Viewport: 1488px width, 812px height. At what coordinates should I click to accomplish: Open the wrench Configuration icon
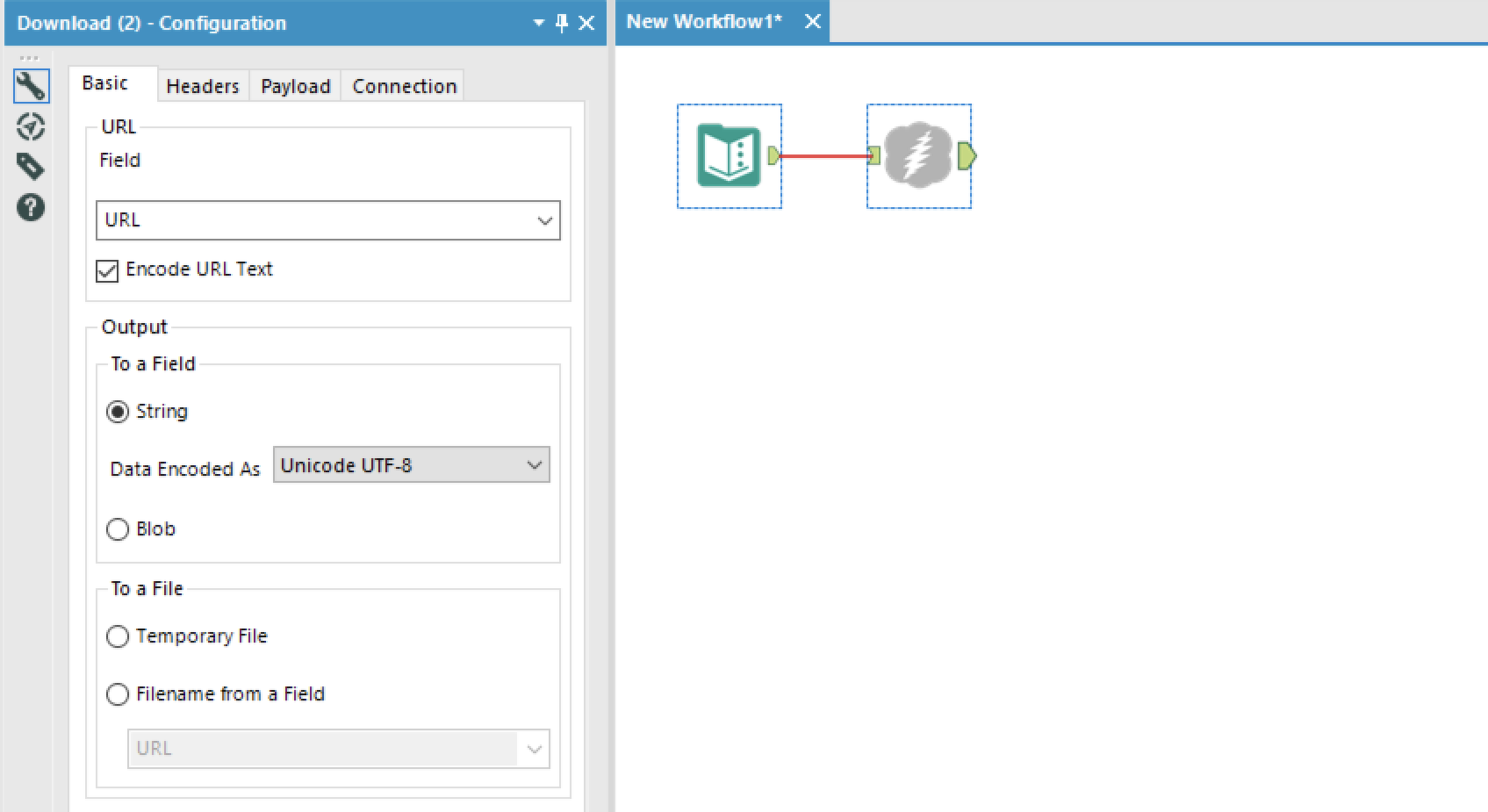click(31, 86)
